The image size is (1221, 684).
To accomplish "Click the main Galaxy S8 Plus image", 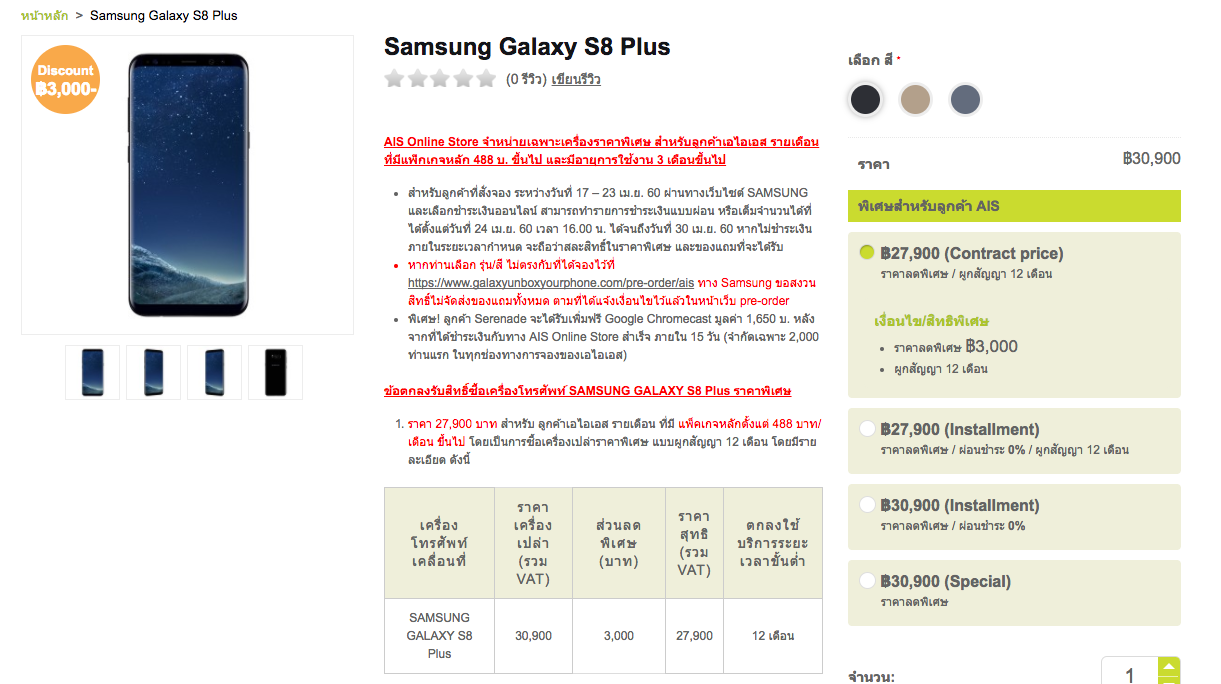I will pyautogui.click(x=188, y=185).
